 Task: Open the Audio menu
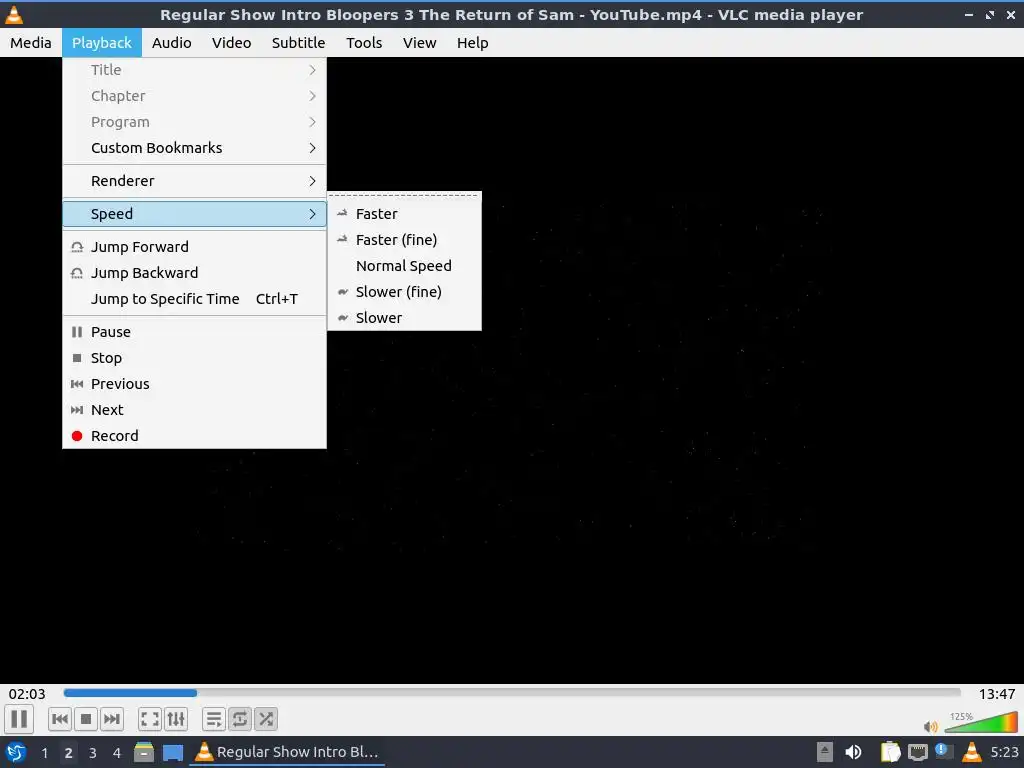[x=172, y=42]
